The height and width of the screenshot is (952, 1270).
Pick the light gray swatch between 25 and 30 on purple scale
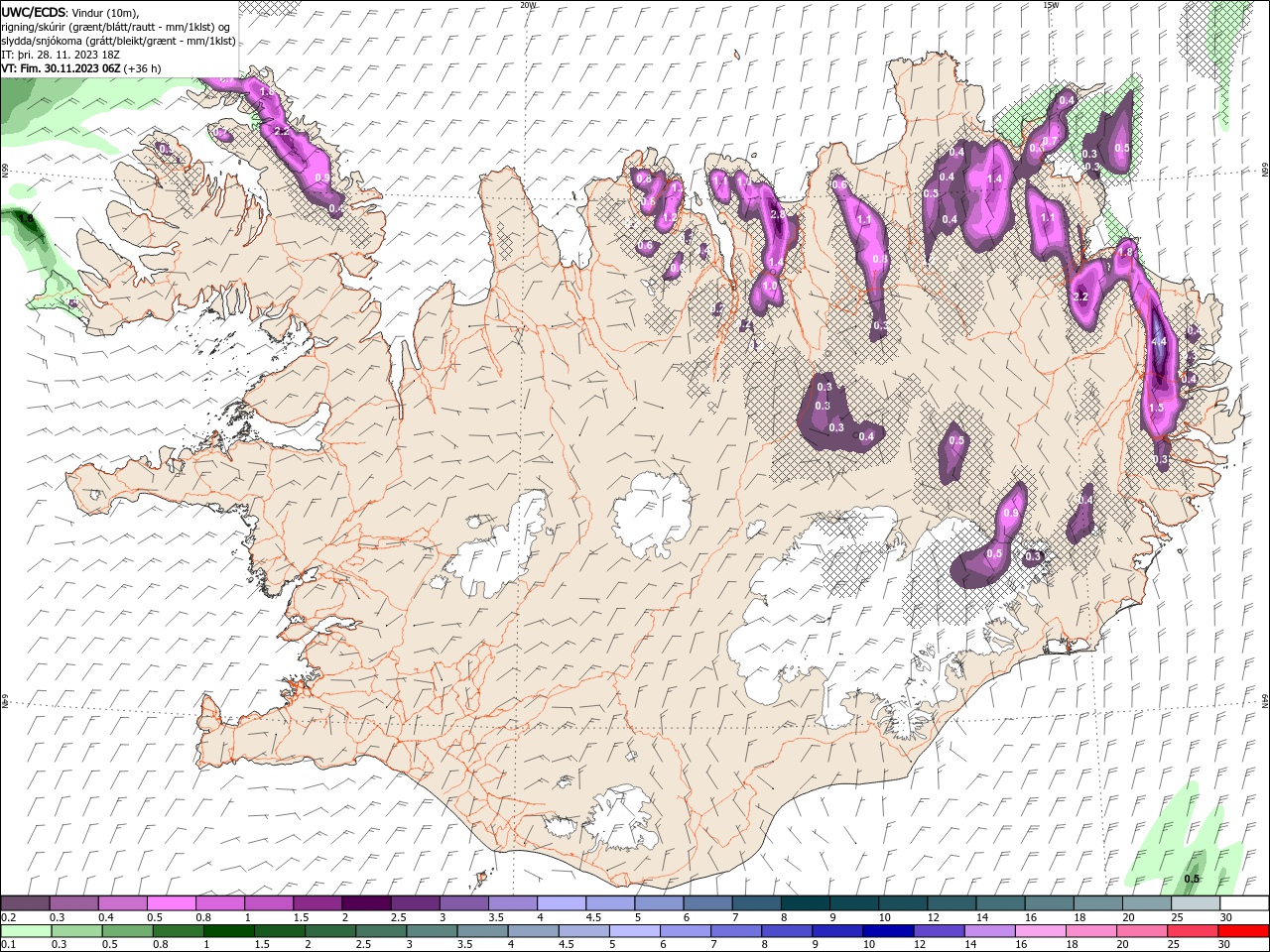click(1195, 903)
